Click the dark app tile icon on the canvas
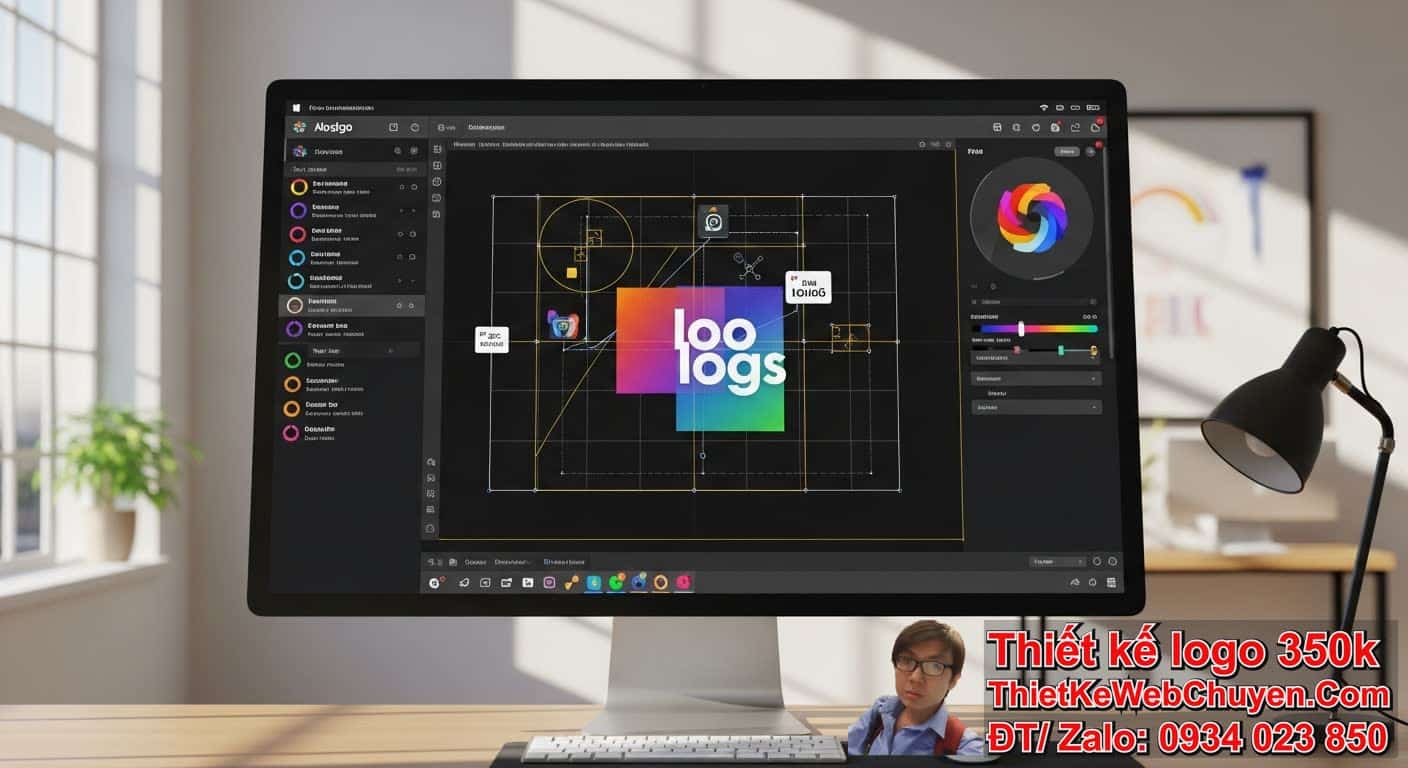Image resolution: width=1408 pixels, height=768 pixels. click(713, 221)
